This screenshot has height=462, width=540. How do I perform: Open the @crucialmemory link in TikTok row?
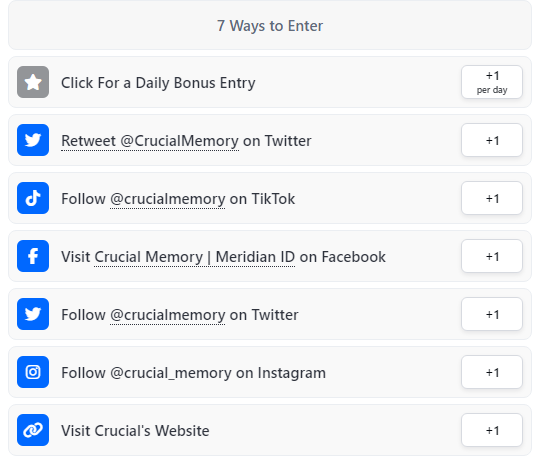[167, 199]
